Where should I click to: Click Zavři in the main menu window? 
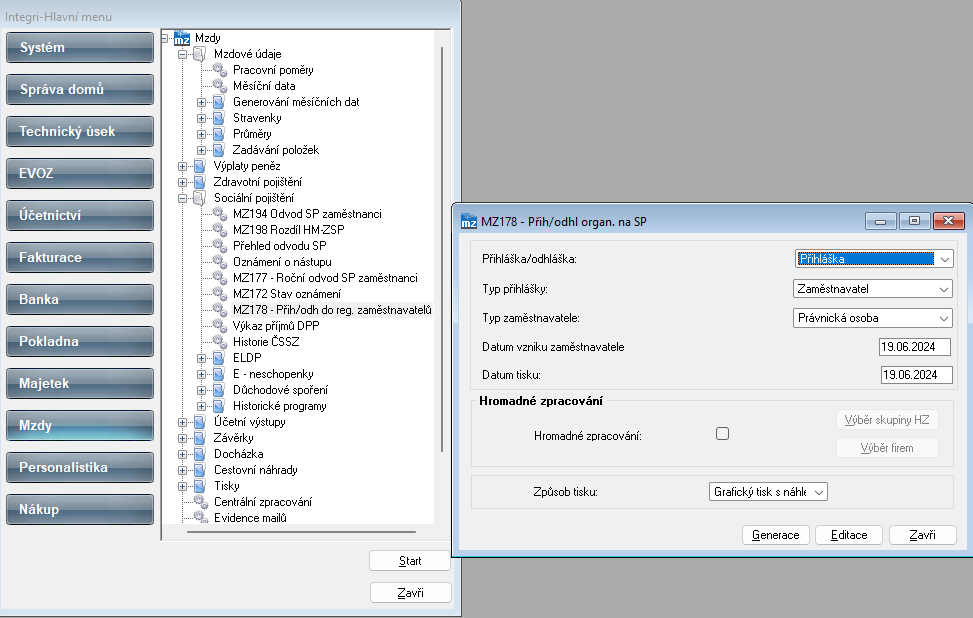click(x=410, y=593)
